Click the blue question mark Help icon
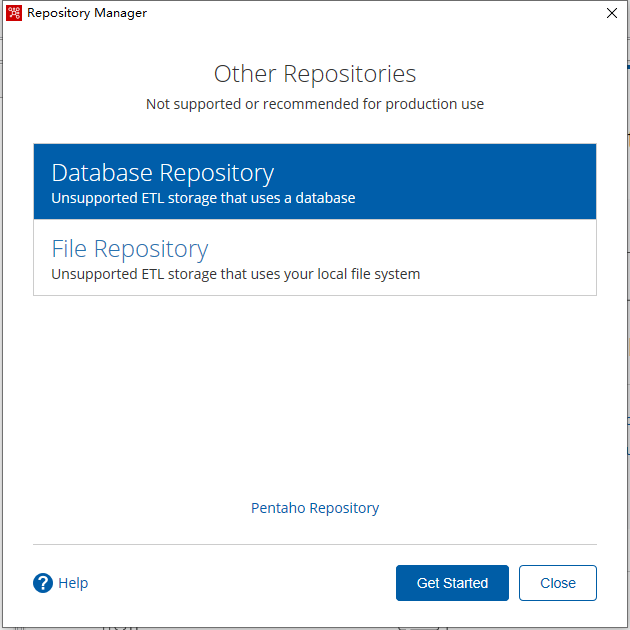 click(x=43, y=583)
